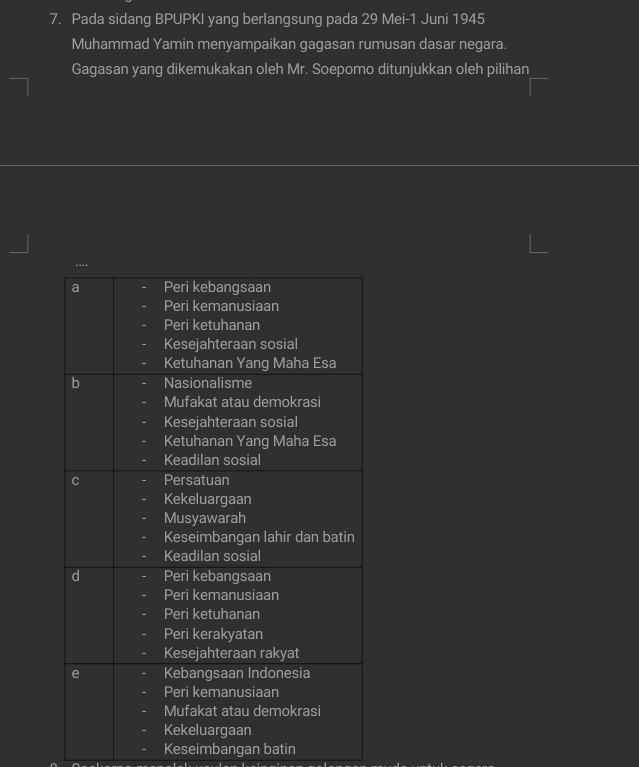The height and width of the screenshot is (767, 639).
Task: Click the text 'Peri kebangsaan' in option a
Action: pyautogui.click(x=217, y=287)
